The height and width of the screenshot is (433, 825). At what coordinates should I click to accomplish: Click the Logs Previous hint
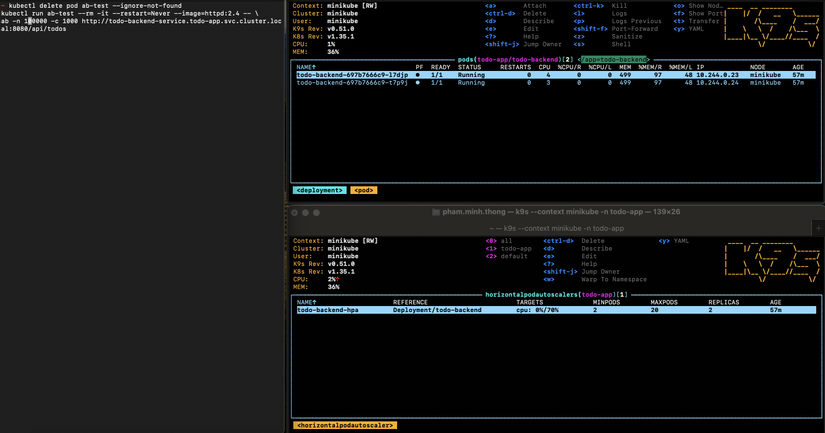click(x=618, y=21)
